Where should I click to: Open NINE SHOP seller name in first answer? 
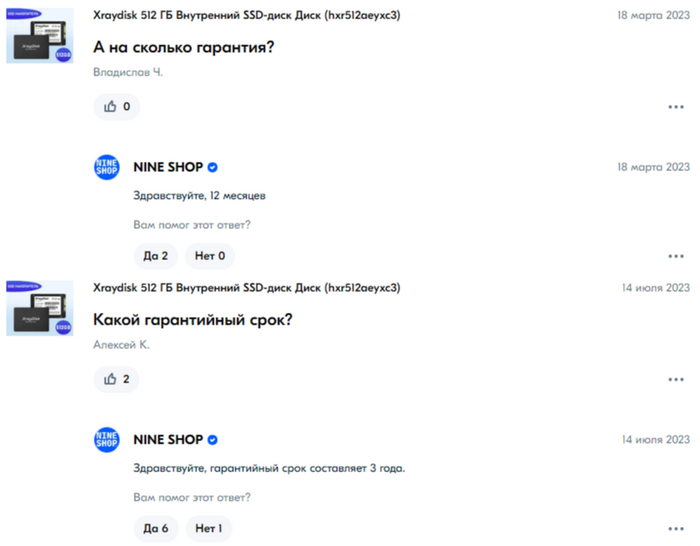click(167, 167)
